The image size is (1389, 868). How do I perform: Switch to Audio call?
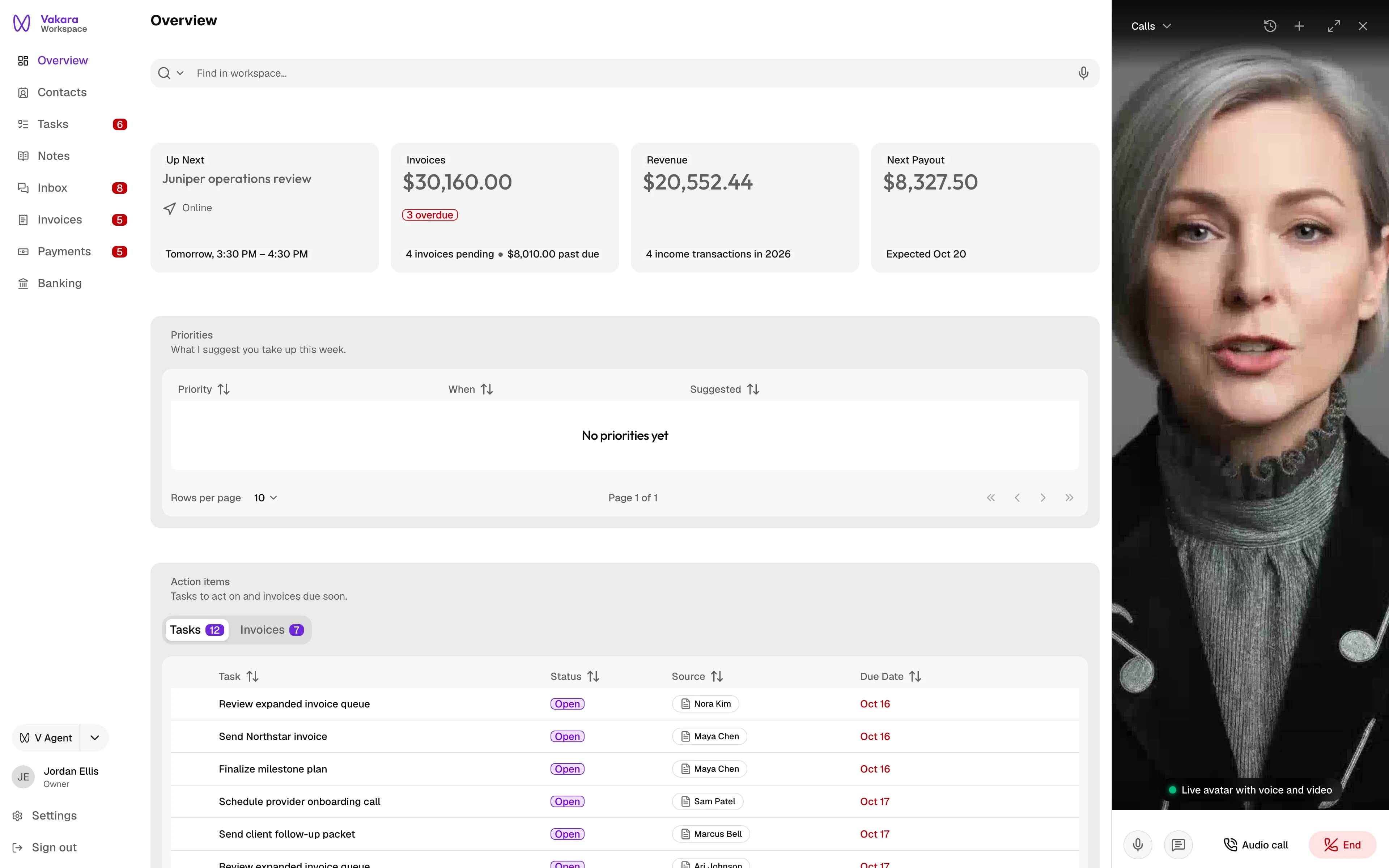(x=1256, y=844)
